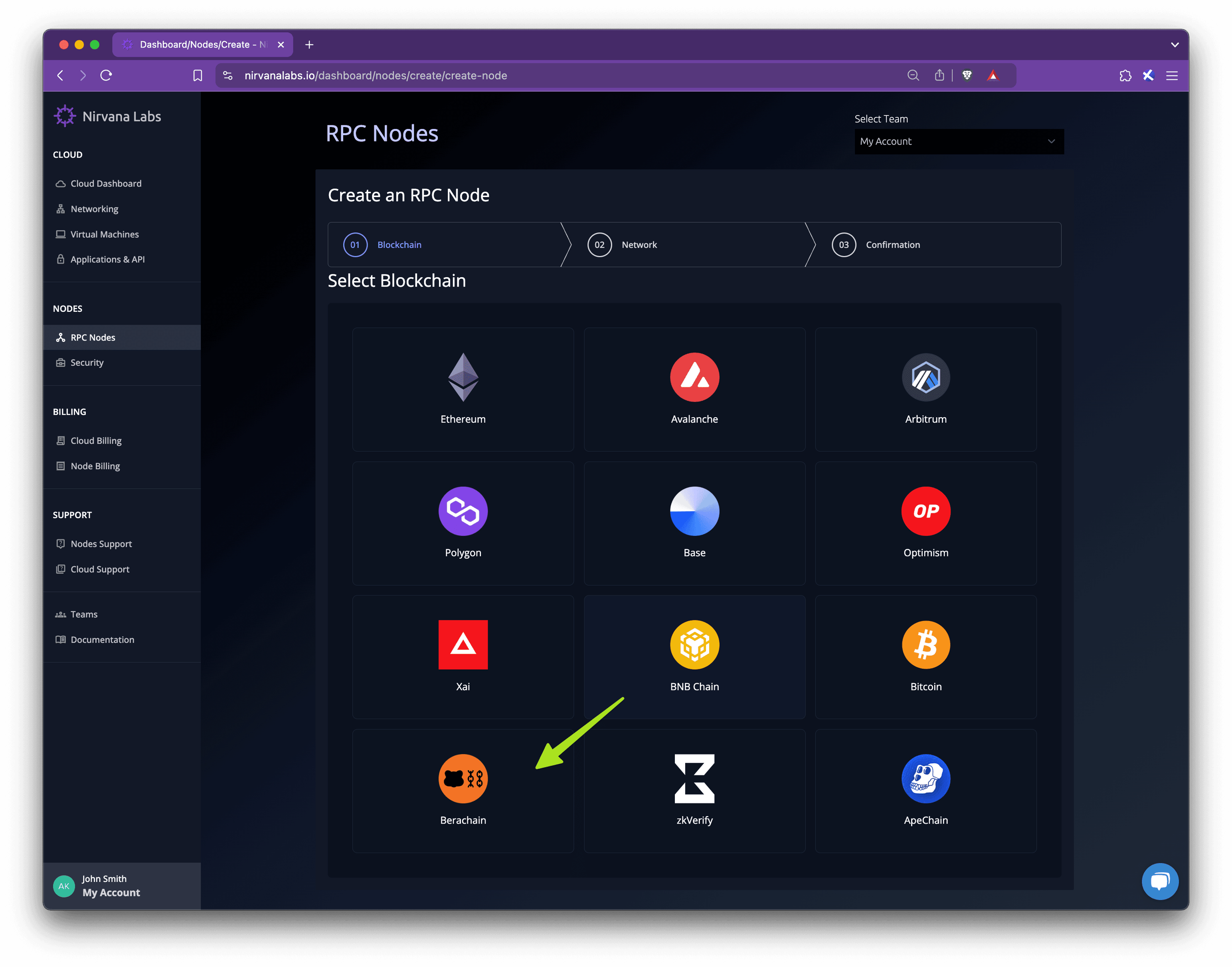Select the ApeChain skull icon
Image resolution: width=1232 pixels, height=967 pixels.
pos(925,778)
